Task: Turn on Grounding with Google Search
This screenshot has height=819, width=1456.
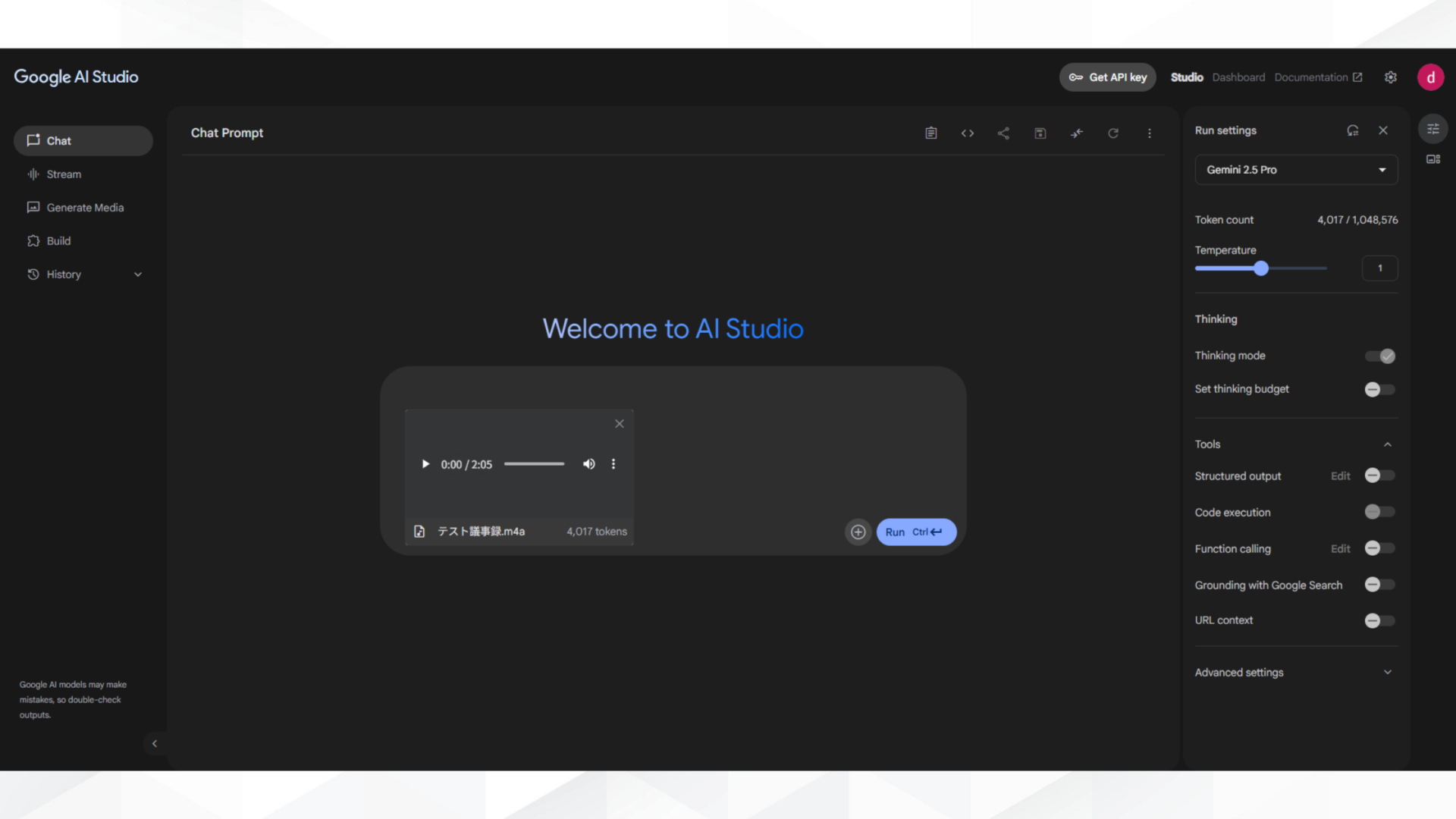Action: (x=1379, y=585)
